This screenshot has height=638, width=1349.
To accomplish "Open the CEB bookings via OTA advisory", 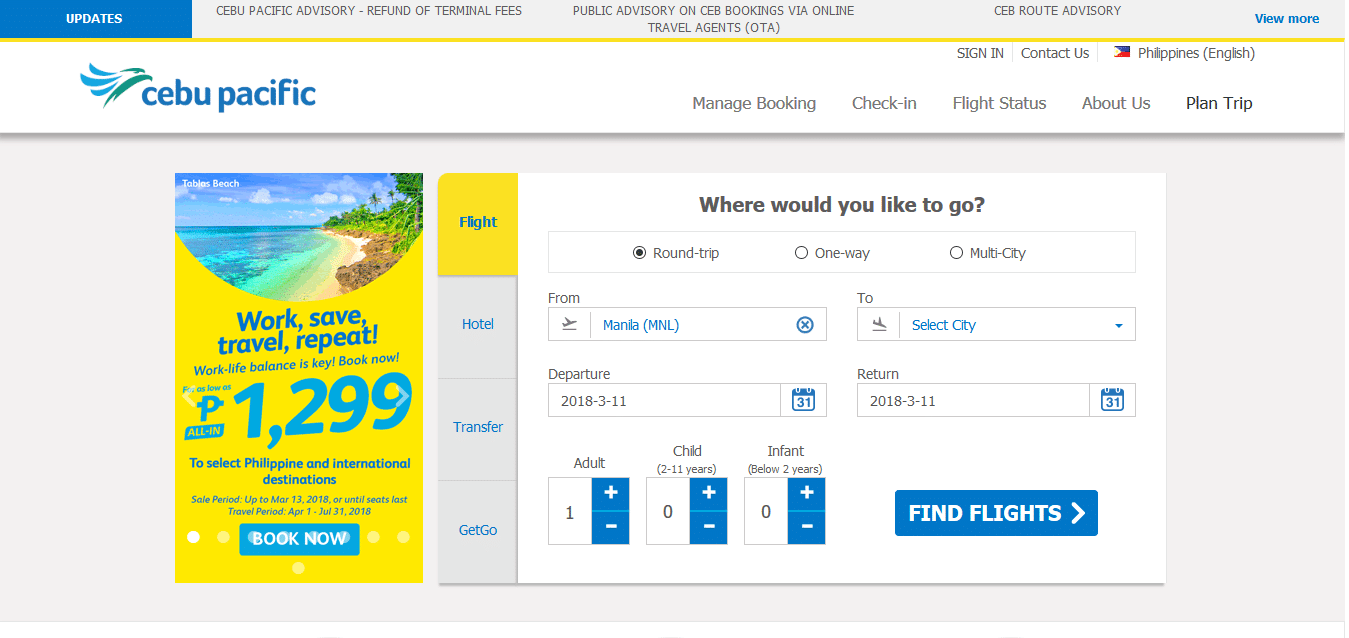I will pos(713,19).
